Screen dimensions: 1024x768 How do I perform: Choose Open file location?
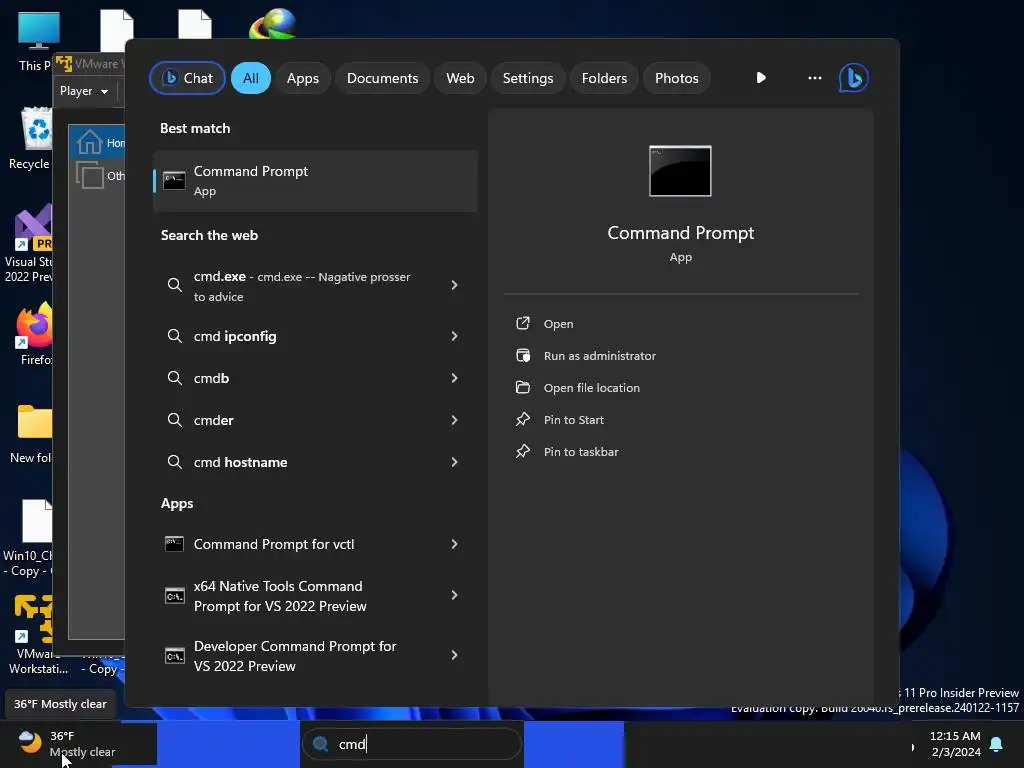pyautogui.click(x=592, y=387)
